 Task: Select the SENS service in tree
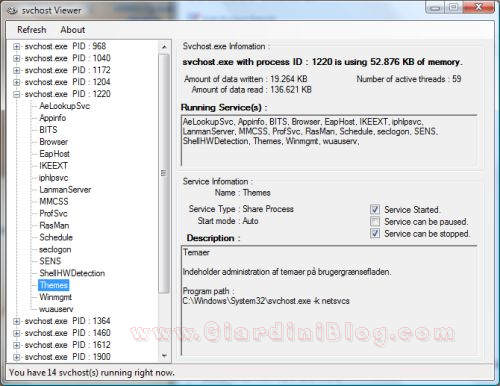point(50,261)
